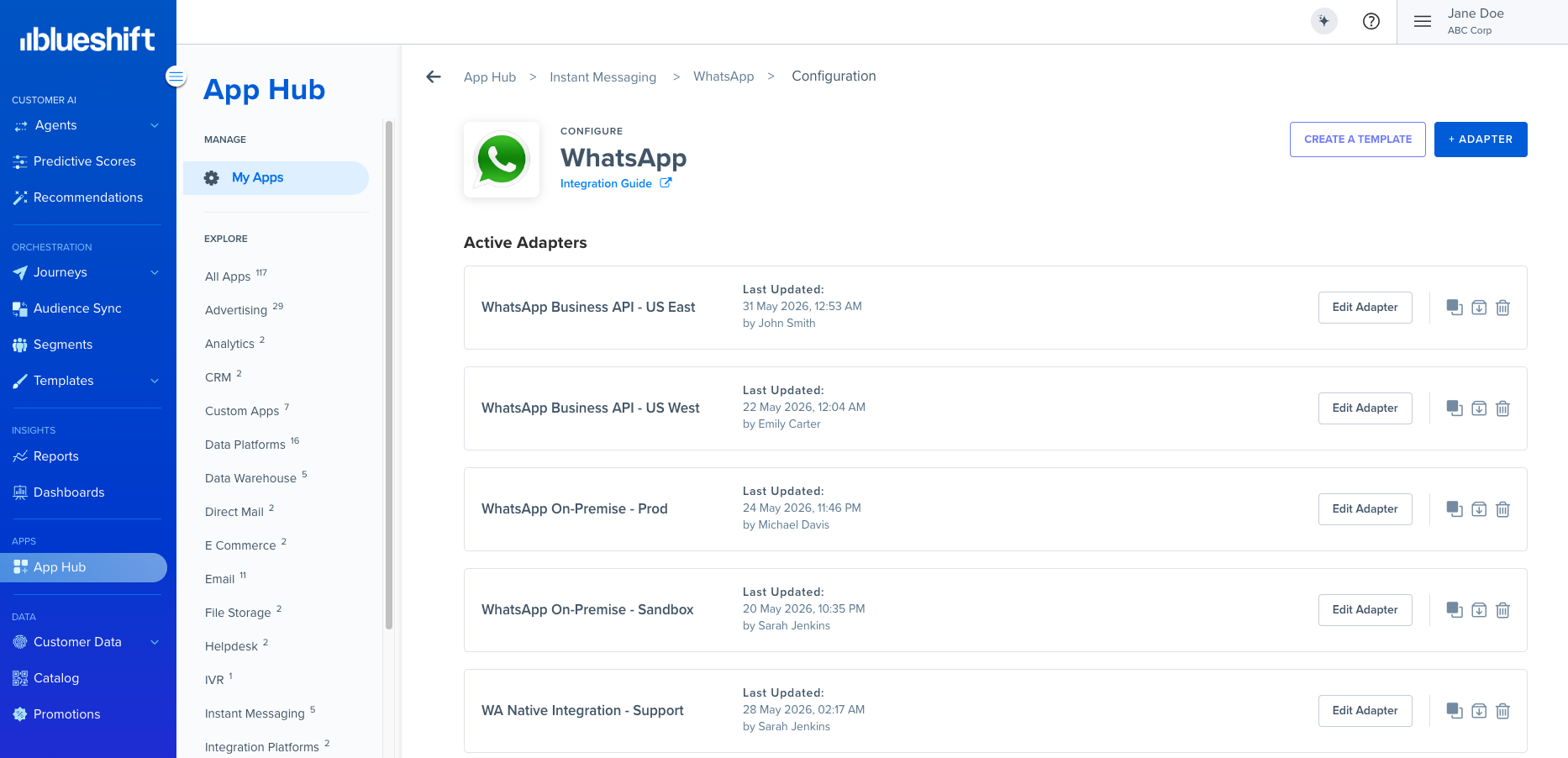Collapse the sidebar with the round toggle
Viewport: 1568px width, 758px height.
click(176, 76)
